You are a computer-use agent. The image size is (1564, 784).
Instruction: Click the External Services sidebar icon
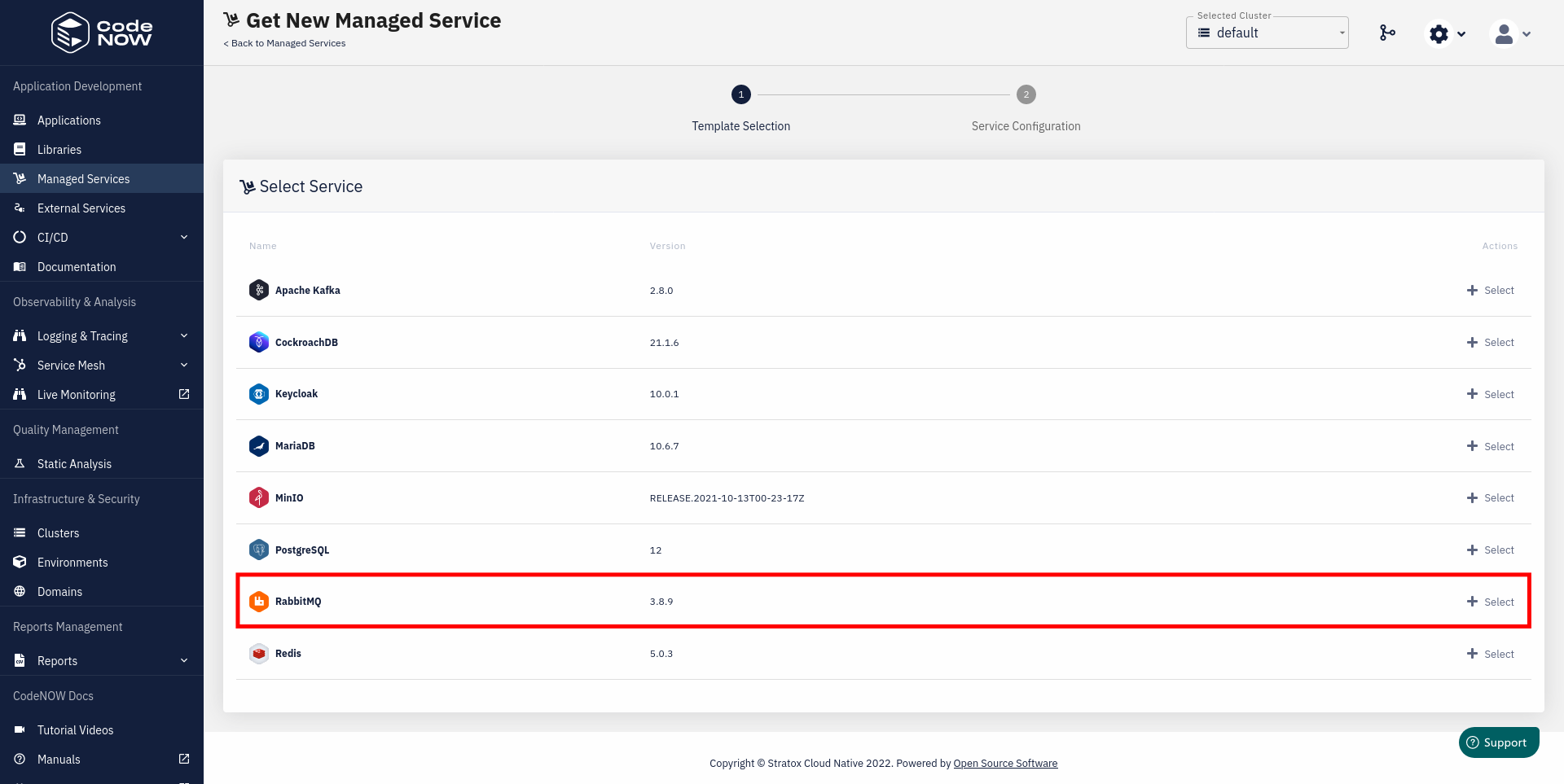[x=20, y=208]
